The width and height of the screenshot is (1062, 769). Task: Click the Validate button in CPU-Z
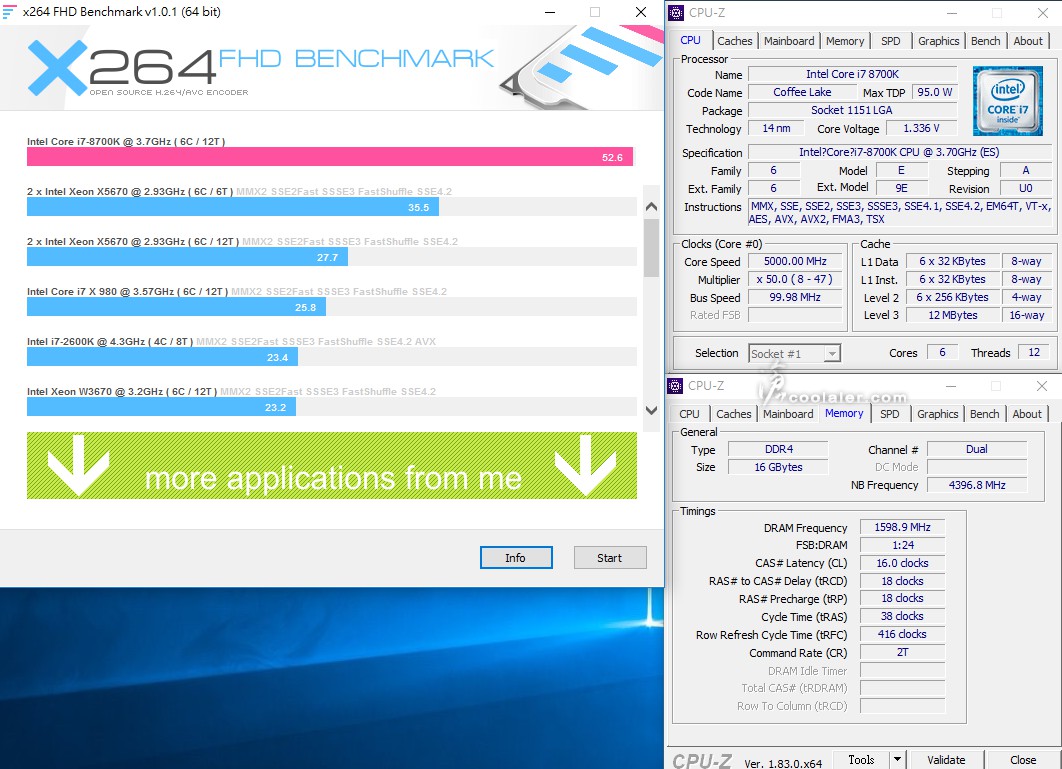tap(946, 760)
